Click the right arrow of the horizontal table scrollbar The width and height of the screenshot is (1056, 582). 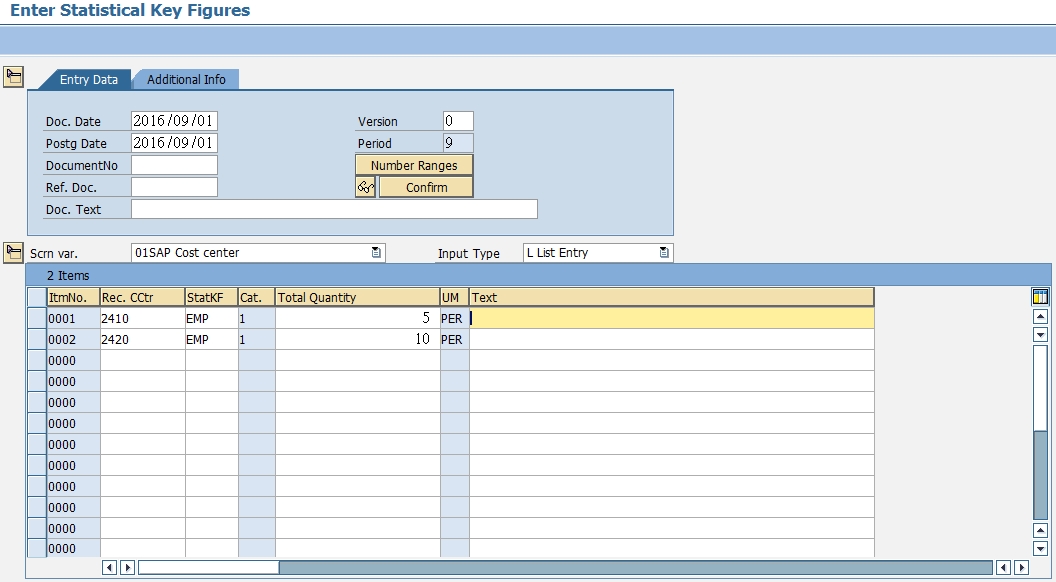(x=127, y=566)
